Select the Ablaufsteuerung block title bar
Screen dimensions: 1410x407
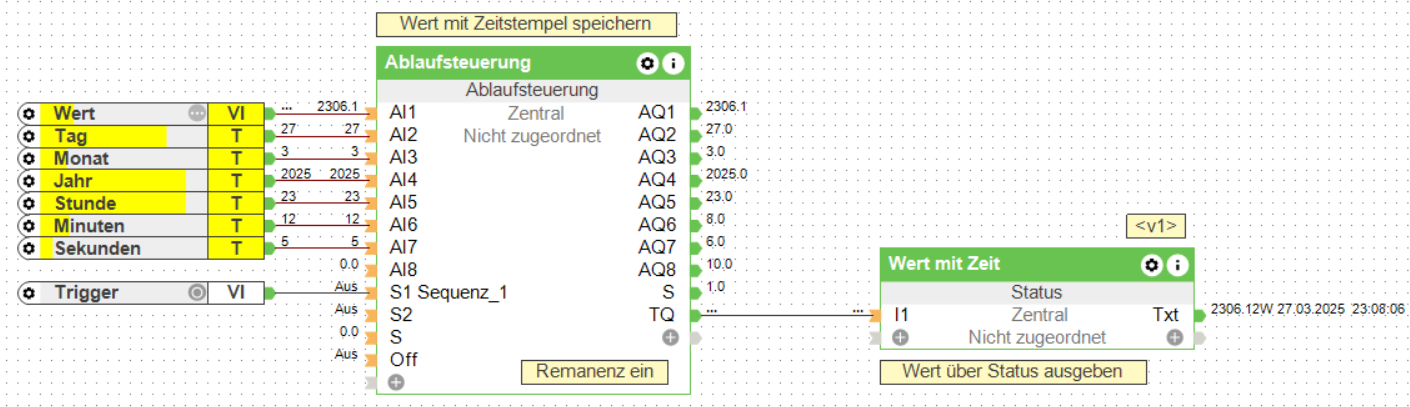point(500,64)
